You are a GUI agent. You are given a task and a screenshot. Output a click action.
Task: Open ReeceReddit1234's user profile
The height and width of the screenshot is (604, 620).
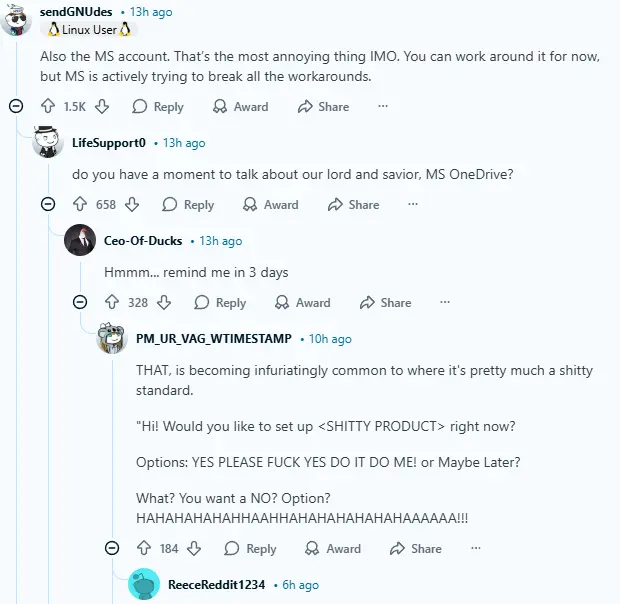click(216, 584)
